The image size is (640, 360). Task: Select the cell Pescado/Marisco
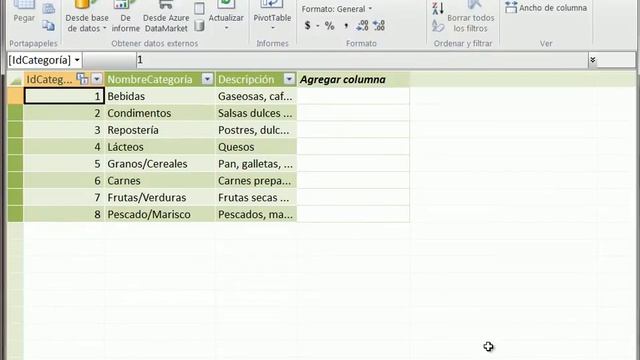160,214
